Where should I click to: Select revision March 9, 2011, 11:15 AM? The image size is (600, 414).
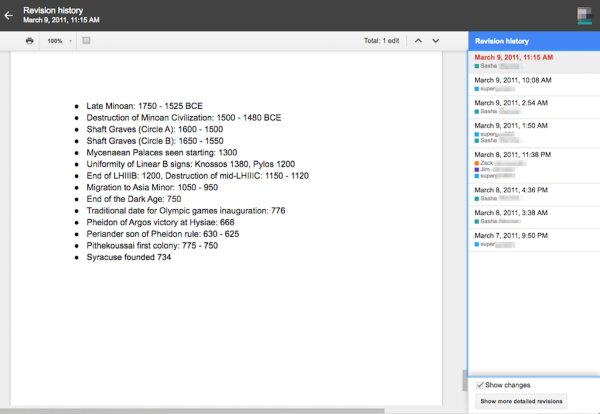click(534, 62)
